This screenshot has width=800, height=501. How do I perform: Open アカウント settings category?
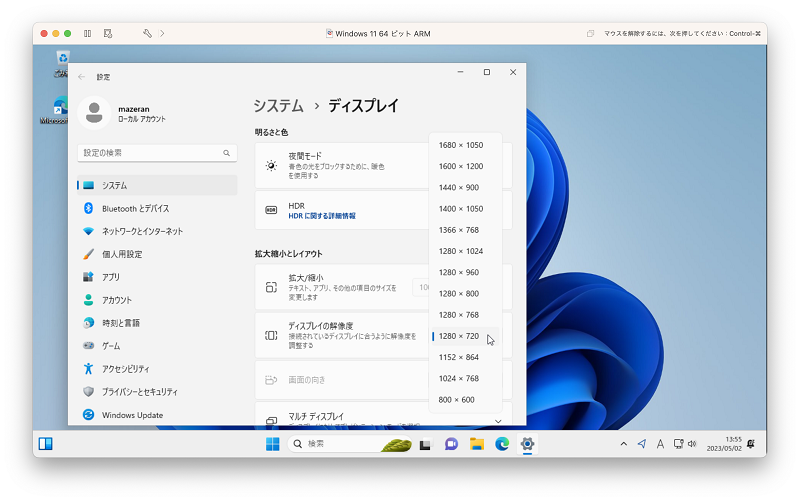(157, 300)
